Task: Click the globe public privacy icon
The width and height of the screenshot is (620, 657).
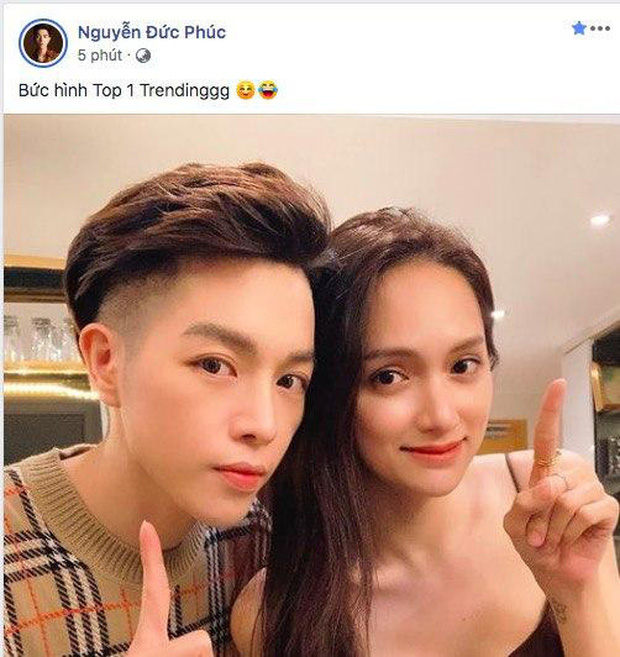Action: (143, 56)
